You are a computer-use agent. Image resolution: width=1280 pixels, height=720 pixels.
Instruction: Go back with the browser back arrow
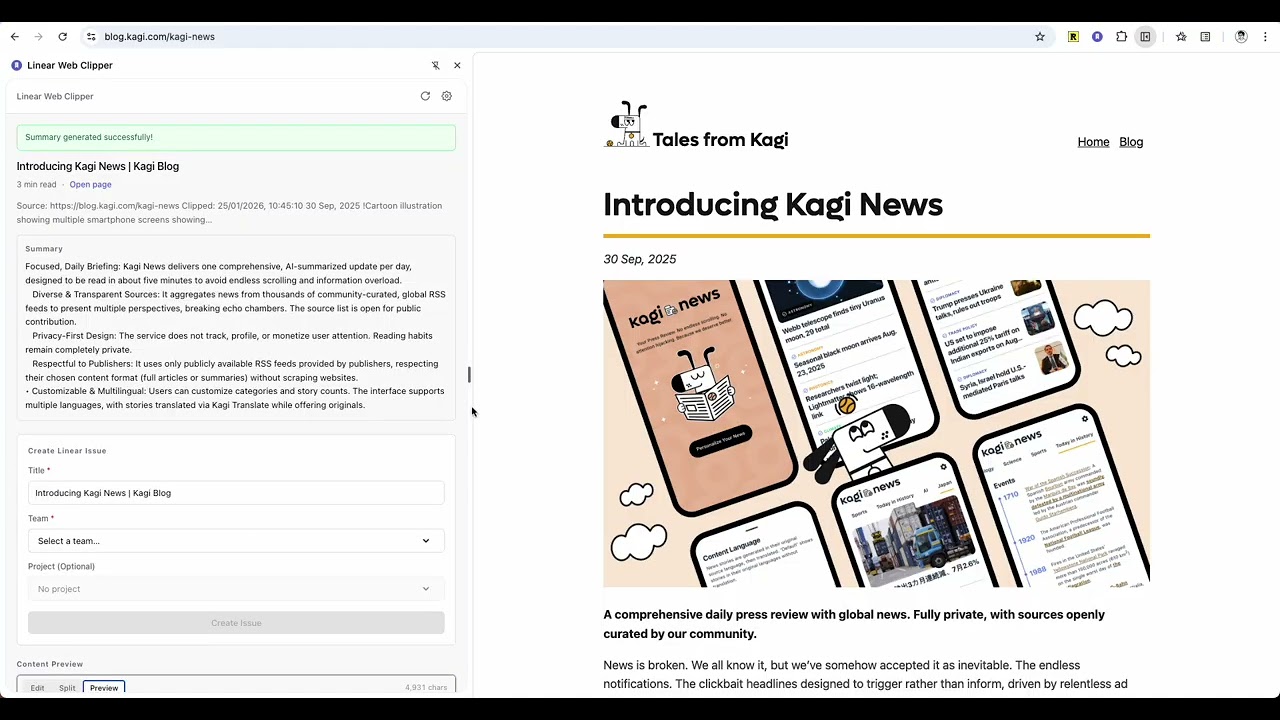(14, 37)
